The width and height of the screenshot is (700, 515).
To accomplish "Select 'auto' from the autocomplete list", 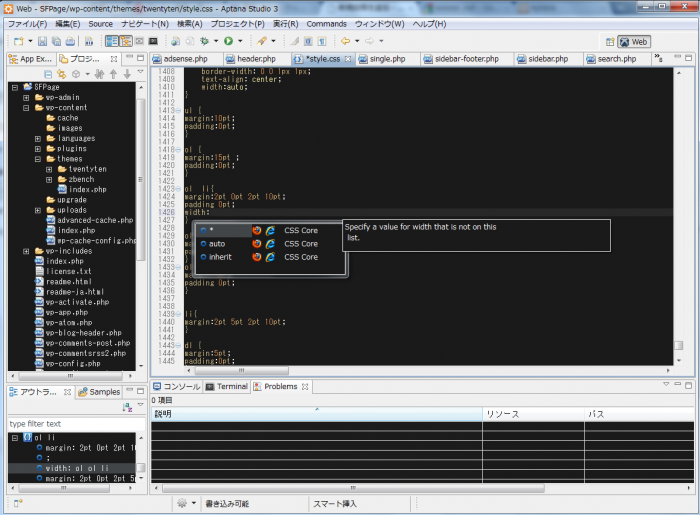I will point(217,243).
